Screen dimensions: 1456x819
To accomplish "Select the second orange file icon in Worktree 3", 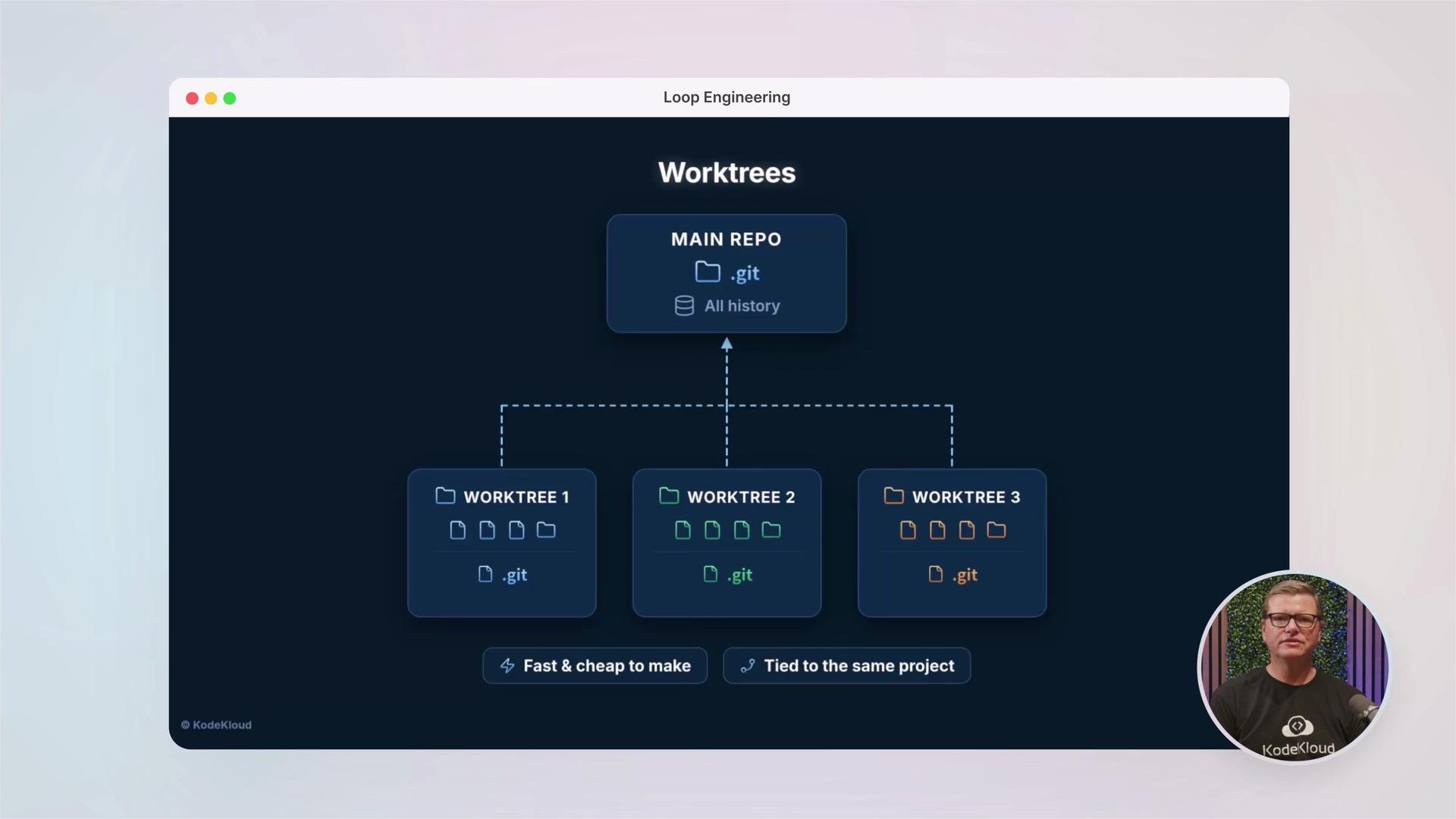I will (937, 530).
